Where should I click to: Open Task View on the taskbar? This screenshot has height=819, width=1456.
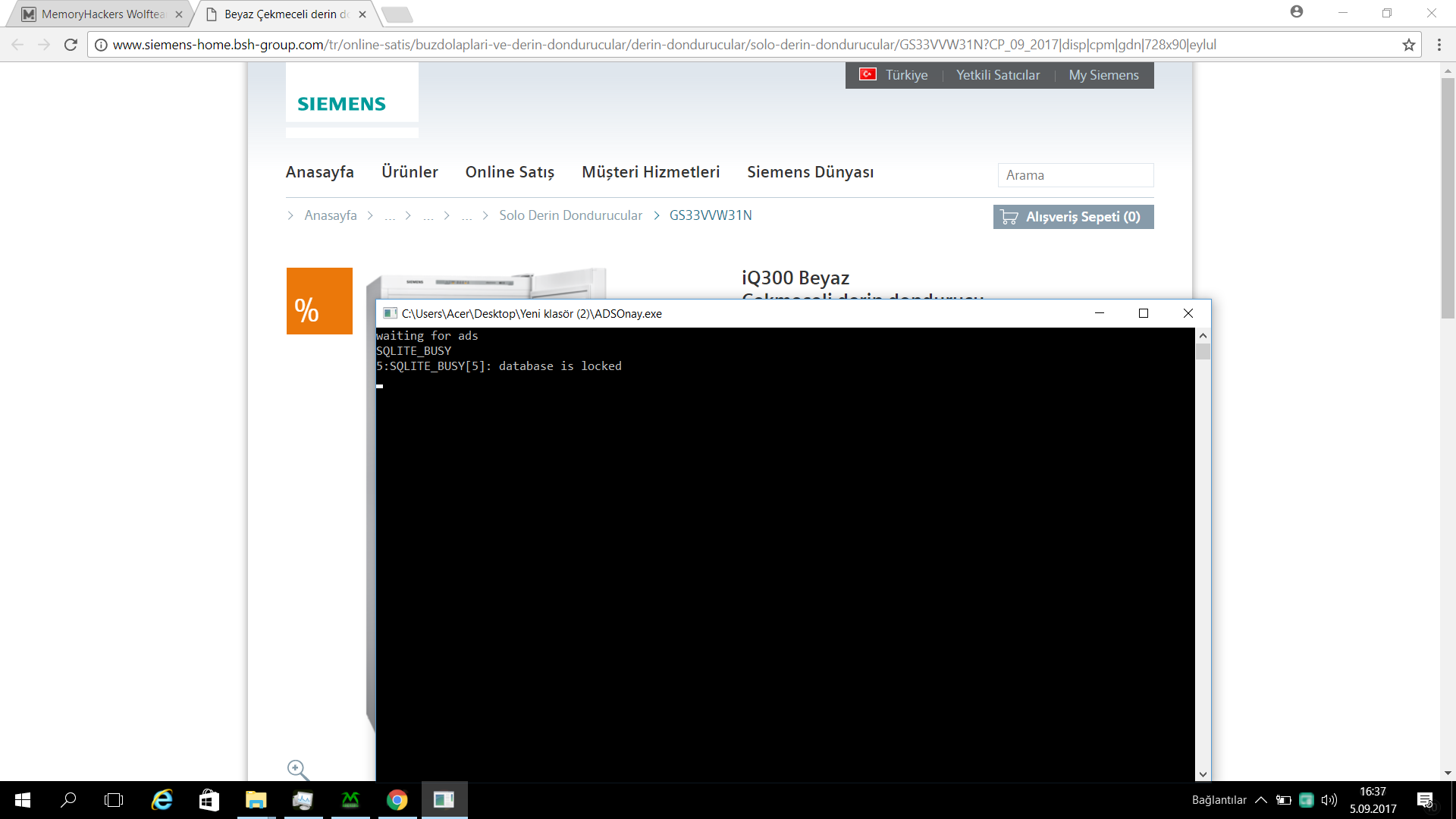point(114,800)
